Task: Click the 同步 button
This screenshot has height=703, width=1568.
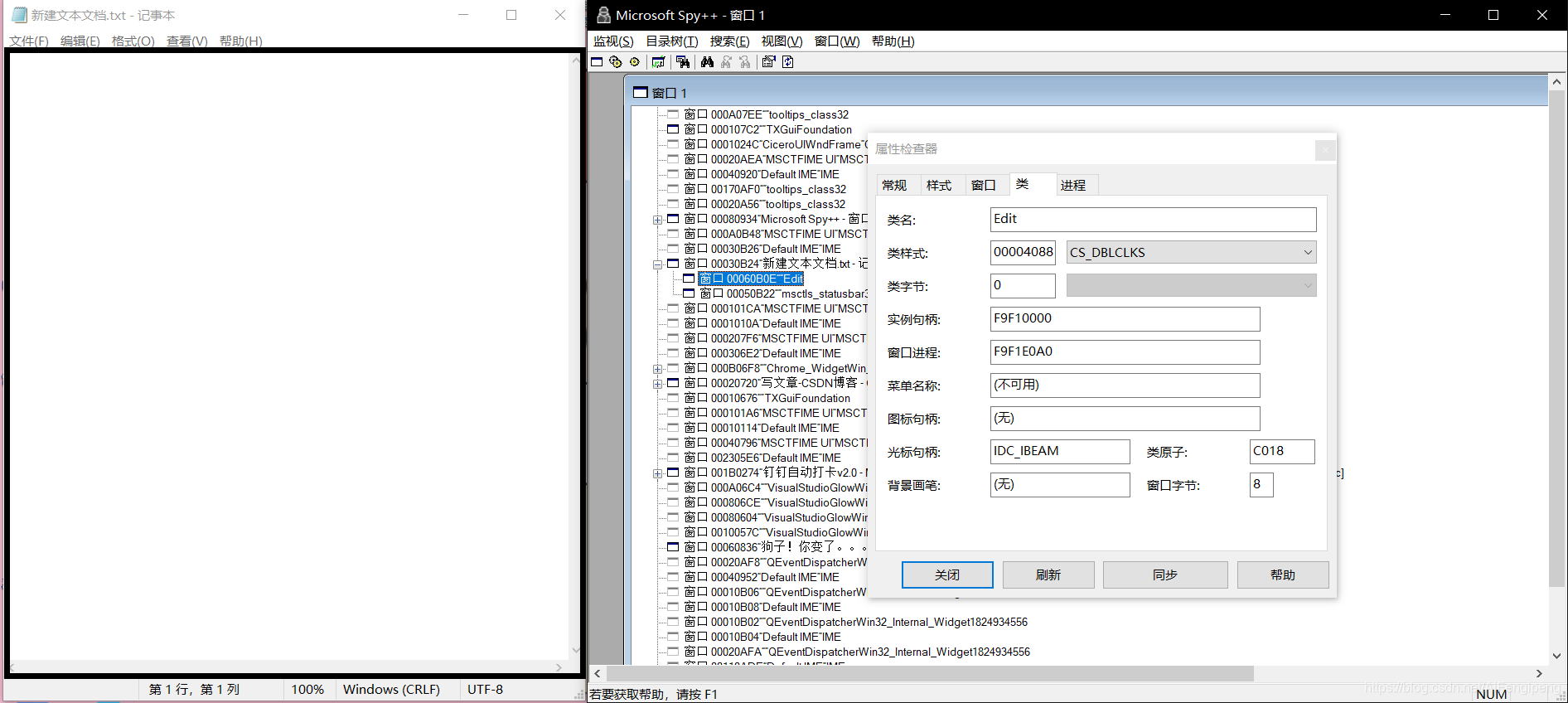Action: click(1165, 575)
